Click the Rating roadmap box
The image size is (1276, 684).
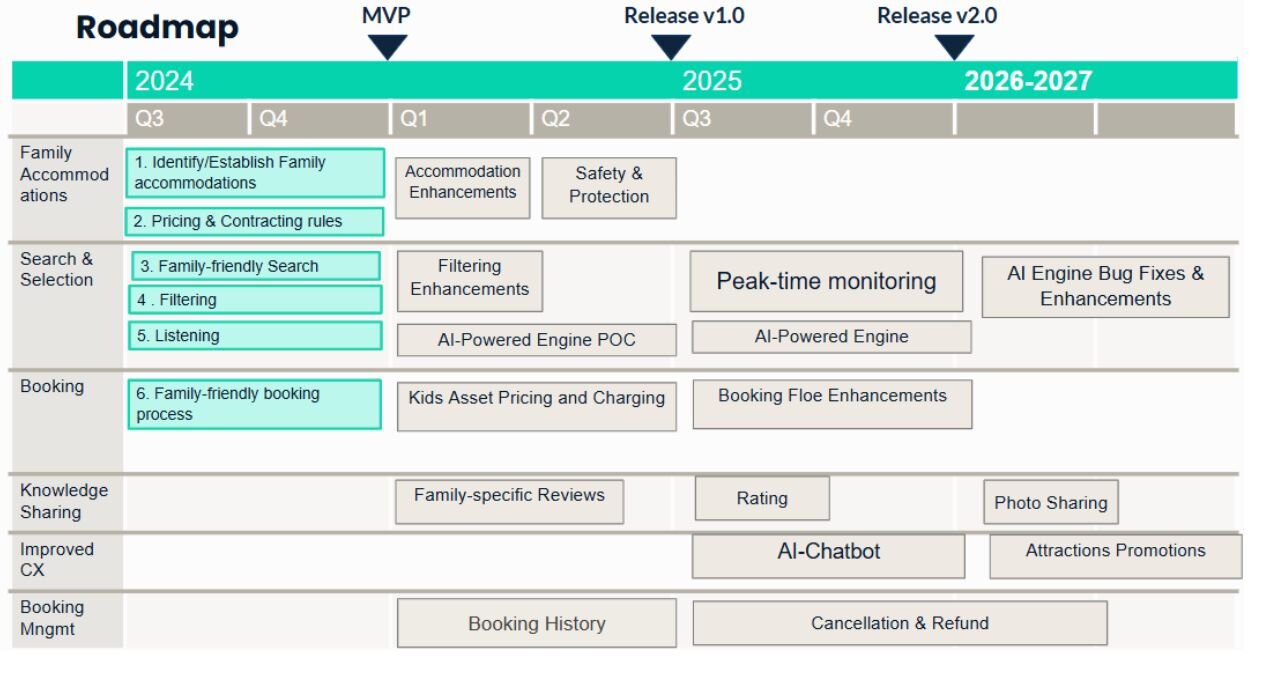[762, 498]
